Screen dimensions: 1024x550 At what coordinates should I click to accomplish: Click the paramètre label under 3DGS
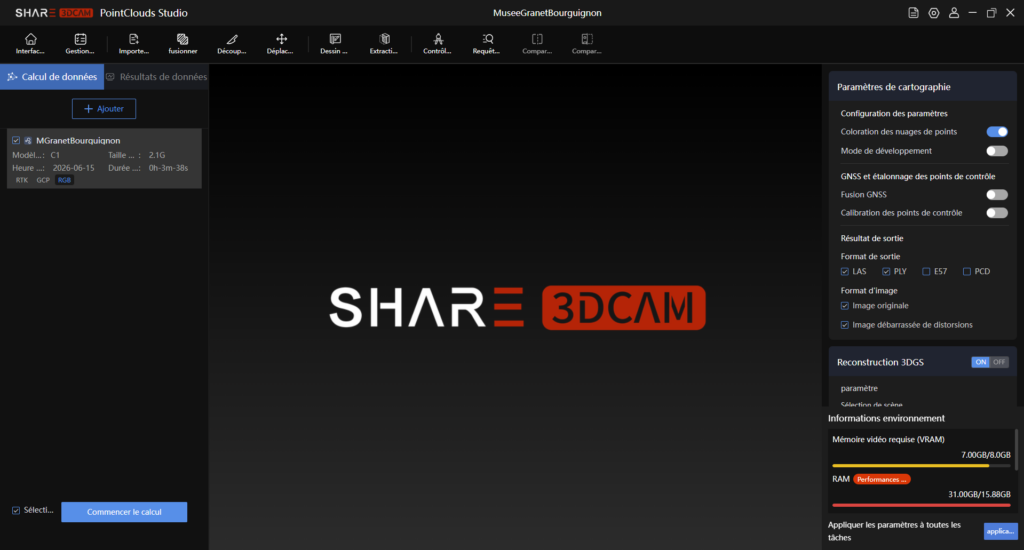click(x=859, y=389)
